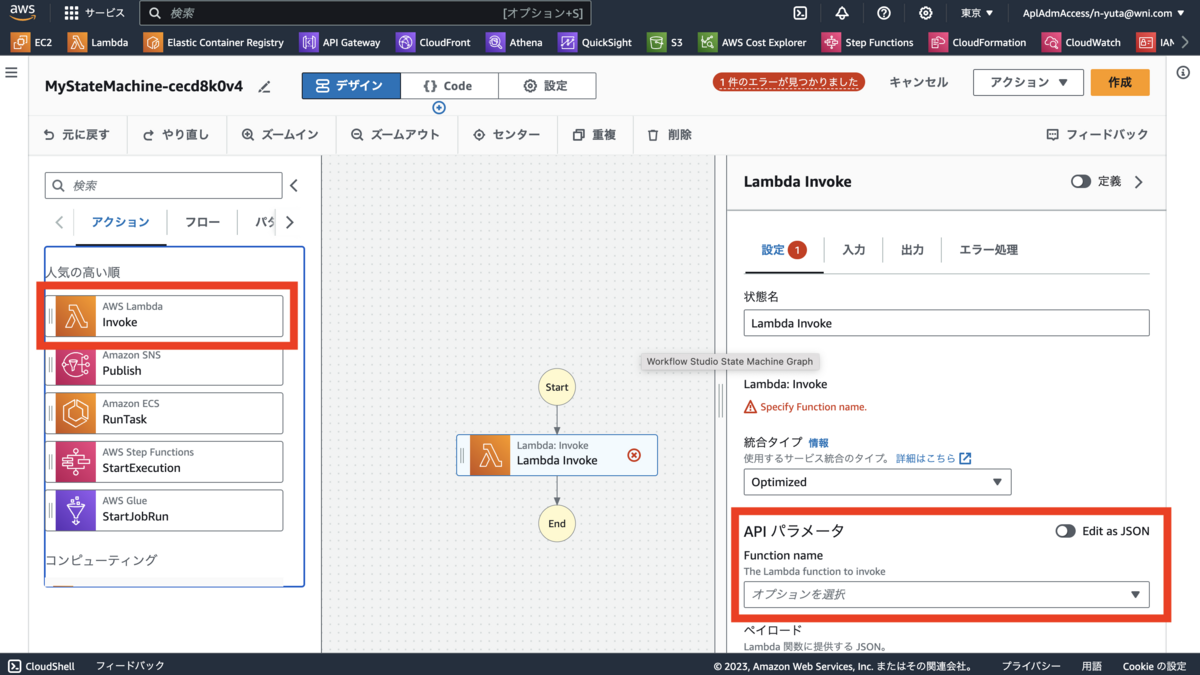Expand the inspector panel chevron
1200x675 pixels.
[x=1139, y=182]
